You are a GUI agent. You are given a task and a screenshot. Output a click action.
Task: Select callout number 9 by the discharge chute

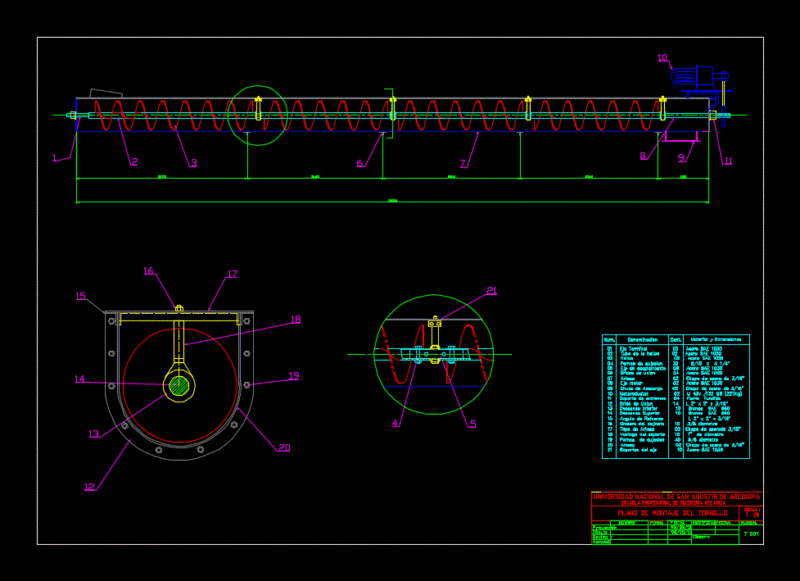(x=681, y=159)
